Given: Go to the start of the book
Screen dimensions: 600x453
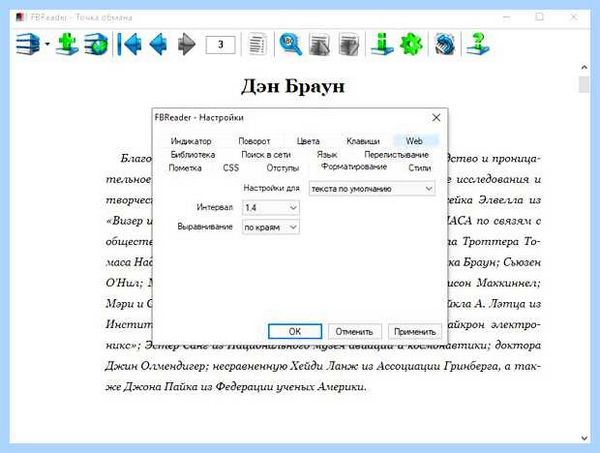Looking at the screenshot, I should [x=129, y=44].
